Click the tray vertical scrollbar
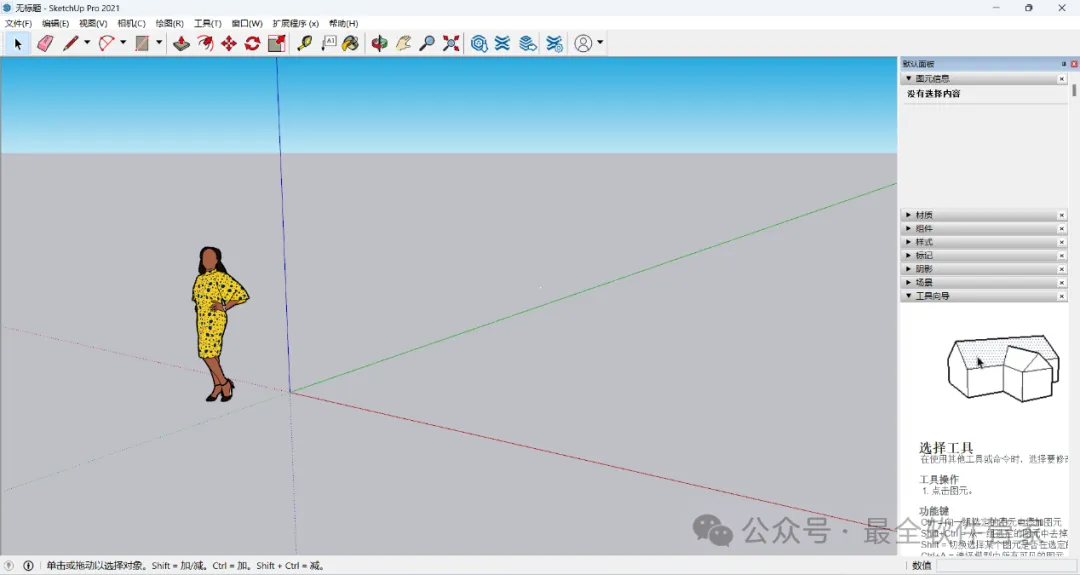The image size is (1080, 575). [1074, 90]
